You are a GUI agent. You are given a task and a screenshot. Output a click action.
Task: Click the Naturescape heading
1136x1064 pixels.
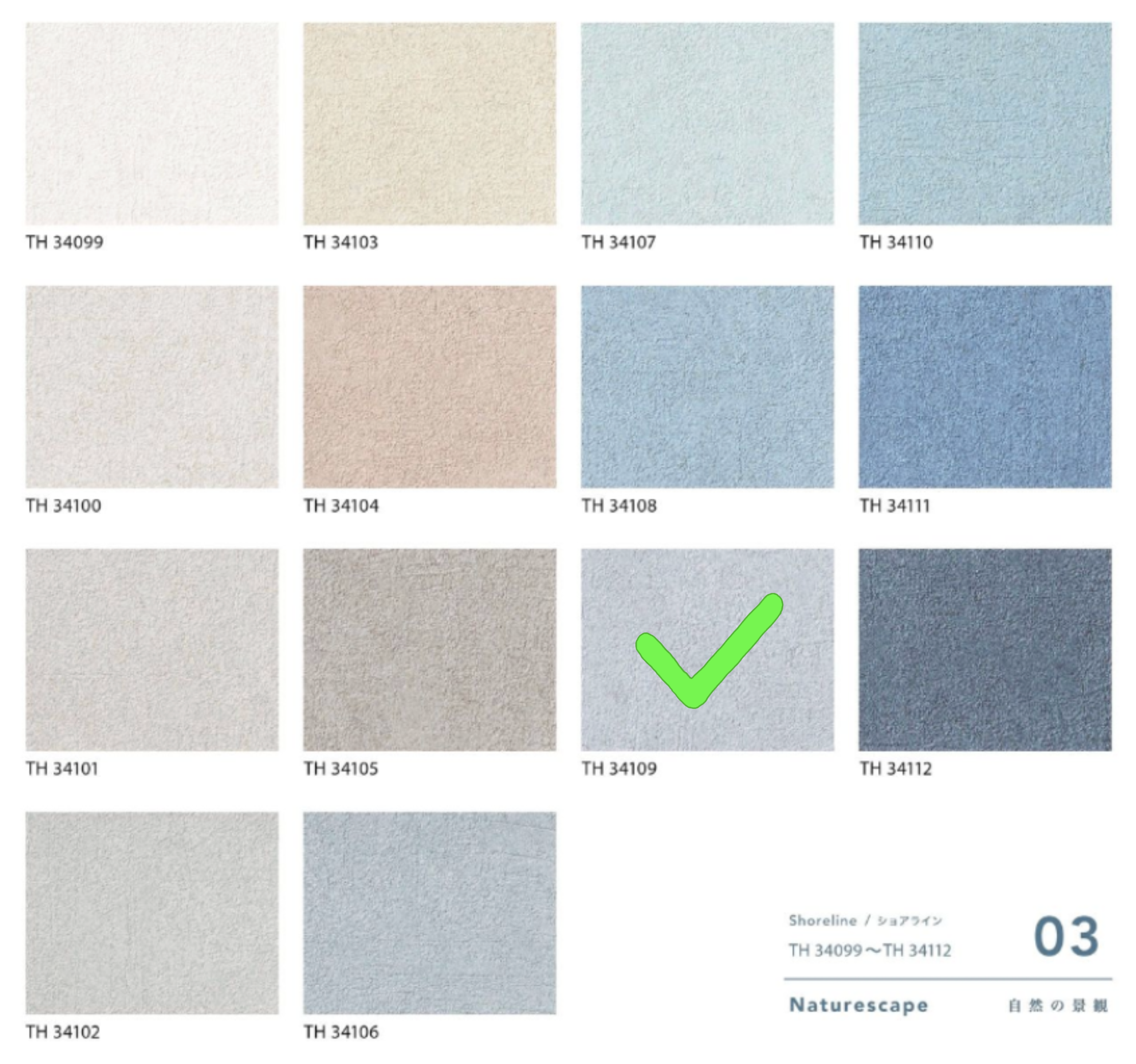pos(858,1005)
